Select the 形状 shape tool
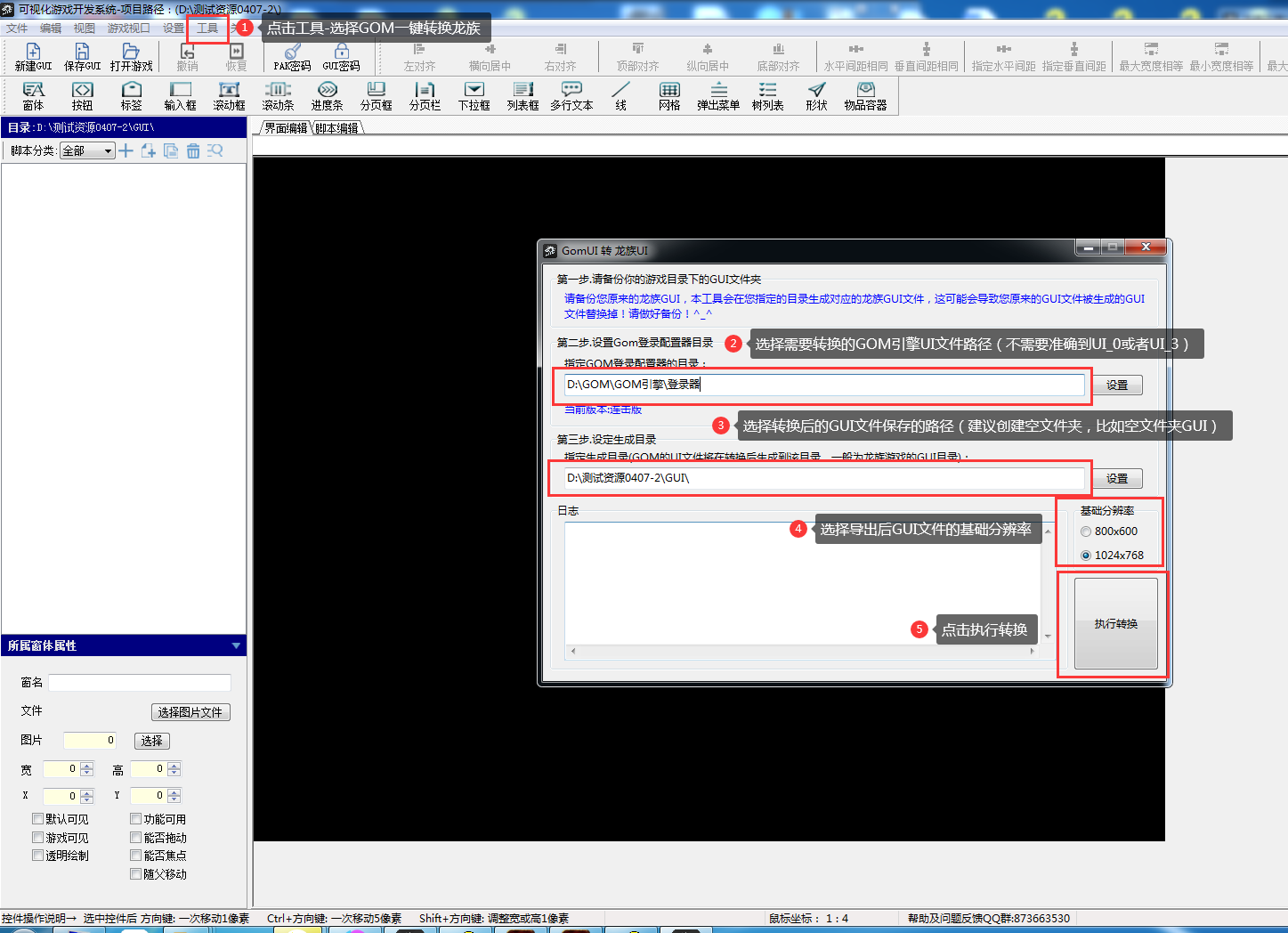Viewport: 1288px width, 933px height. click(816, 96)
